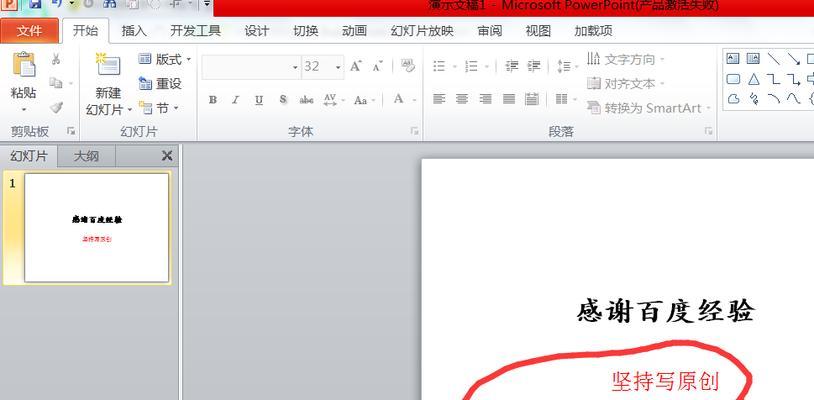
Task: Open the Line Spacing dropdown
Action: pyautogui.click(x=567, y=66)
